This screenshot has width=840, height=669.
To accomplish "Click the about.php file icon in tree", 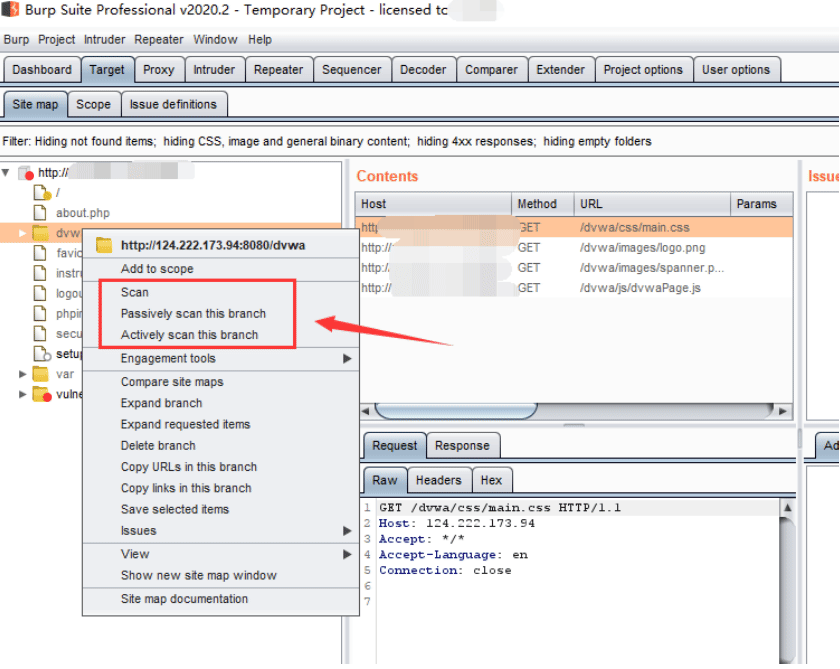I will [40, 213].
